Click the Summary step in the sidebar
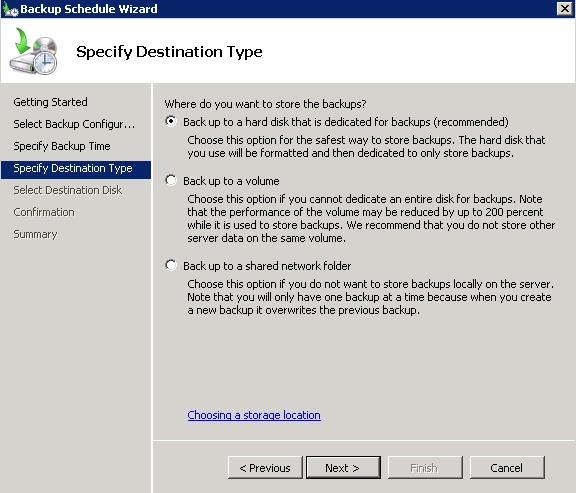 (x=35, y=234)
